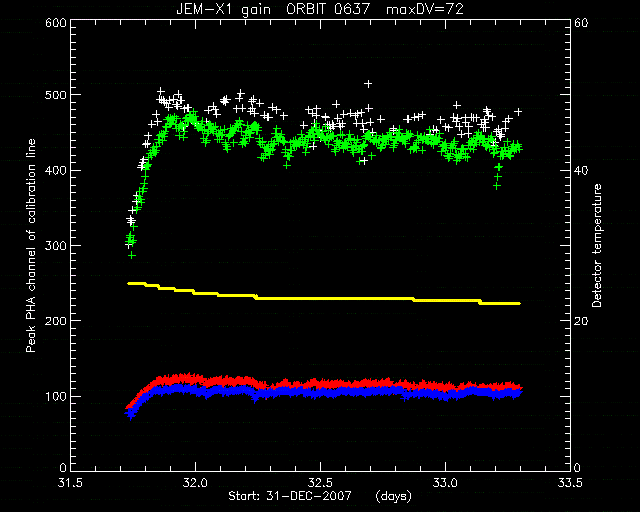Click the Peak PHA channel axis title
640x512 pixels.
coord(31,245)
